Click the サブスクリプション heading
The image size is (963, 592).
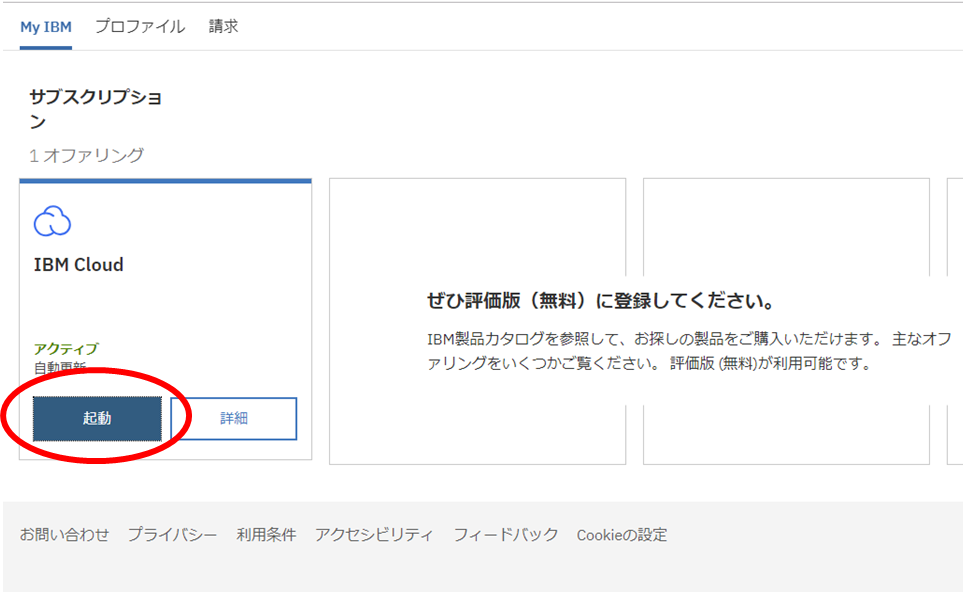point(96,109)
